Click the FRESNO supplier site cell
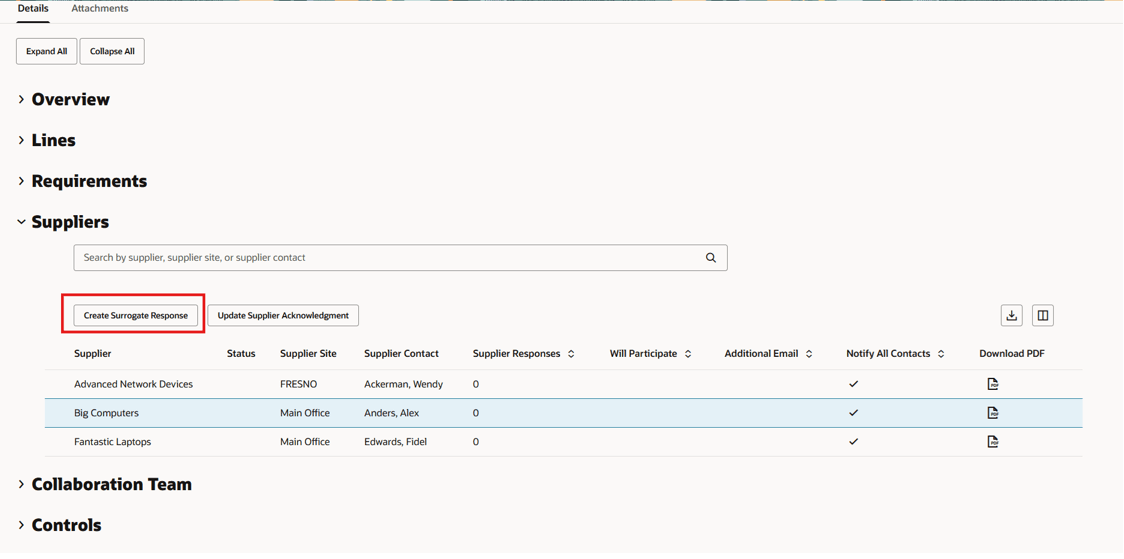This screenshot has height=559, width=1124. tap(298, 384)
